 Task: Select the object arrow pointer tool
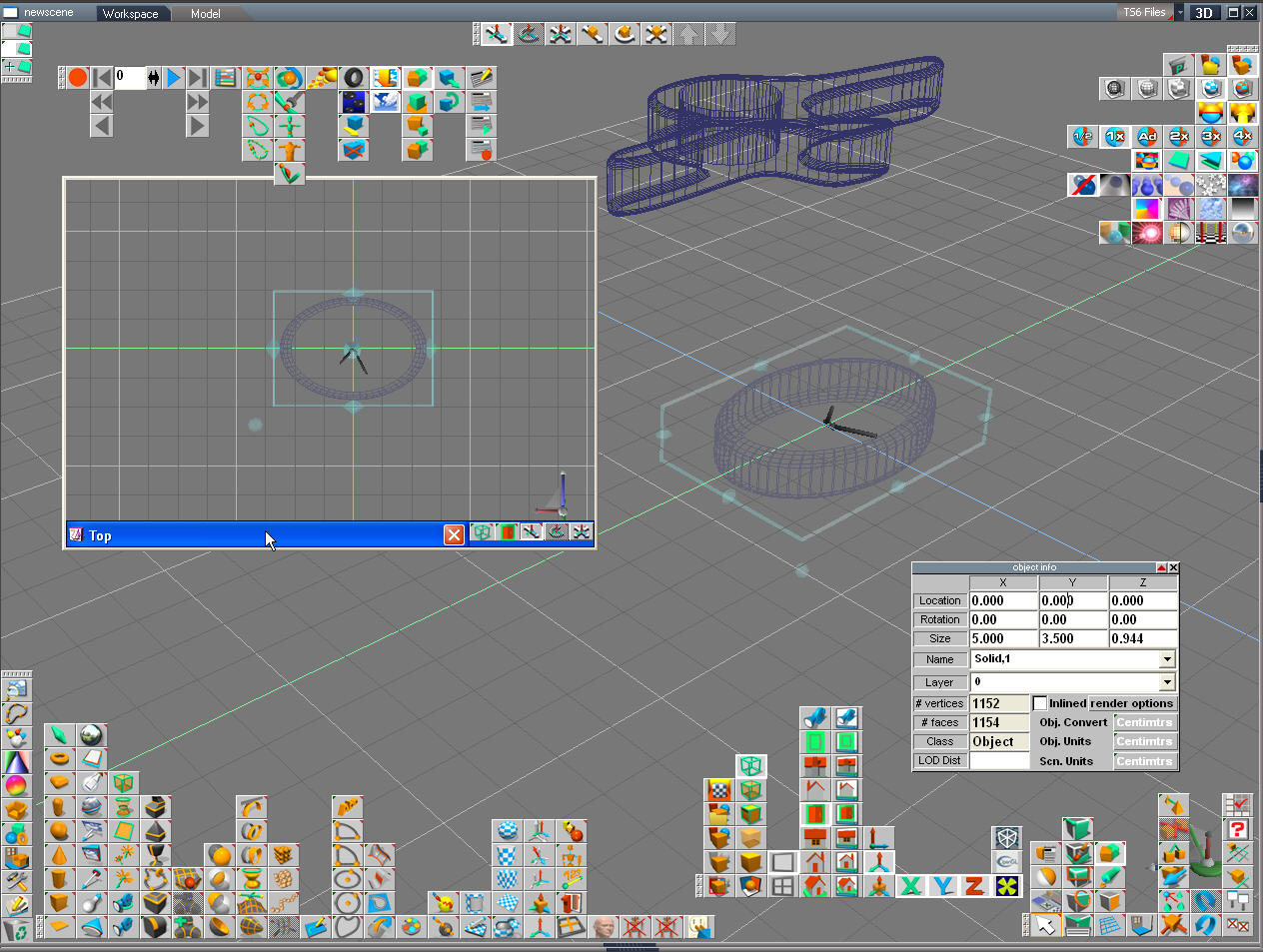click(1045, 926)
